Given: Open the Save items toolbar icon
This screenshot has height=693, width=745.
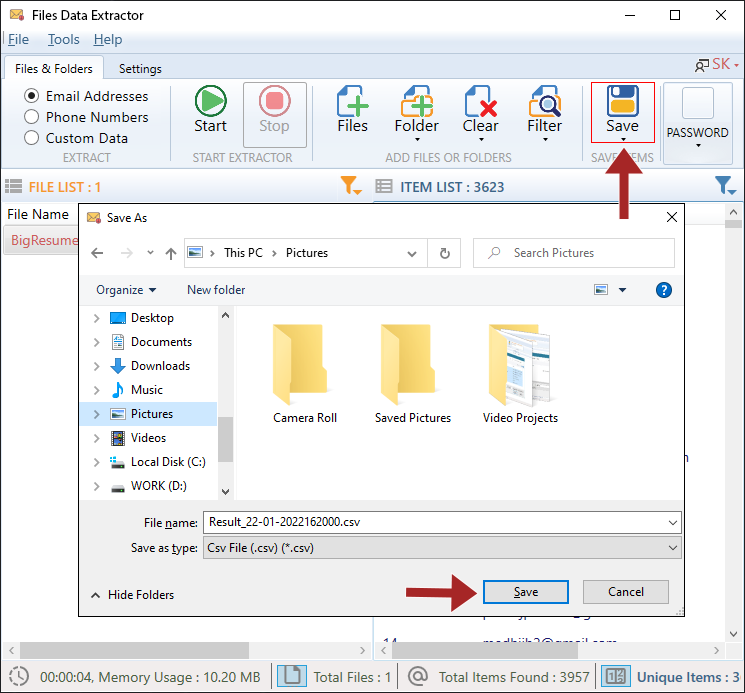Looking at the screenshot, I should (x=622, y=102).
